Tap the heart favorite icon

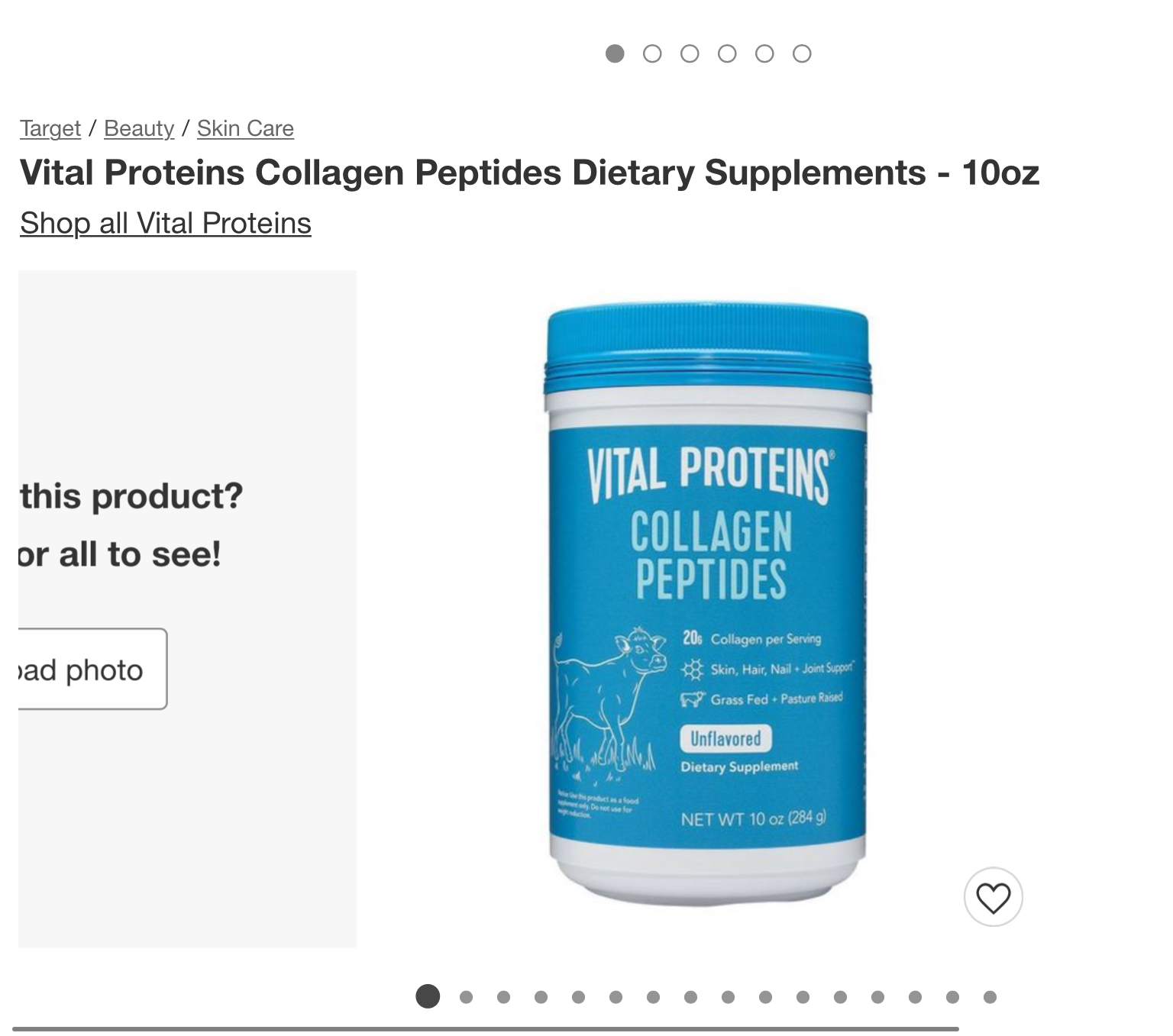993,897
